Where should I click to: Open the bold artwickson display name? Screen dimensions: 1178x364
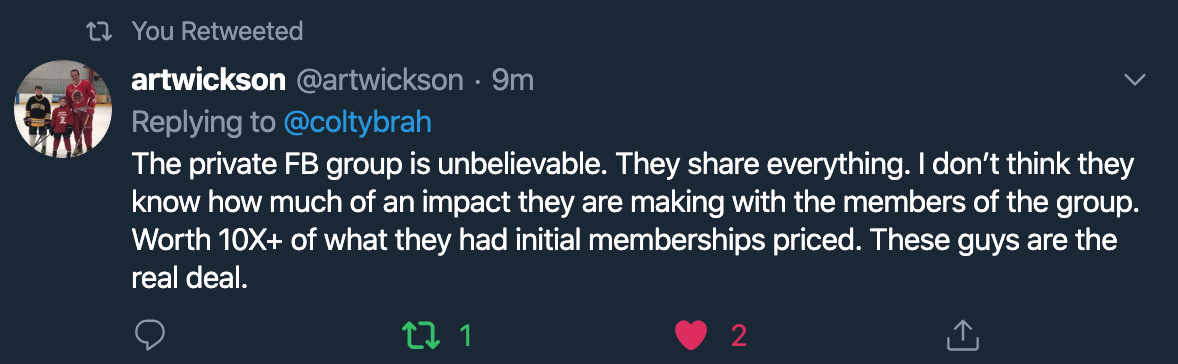pos(208,80)
